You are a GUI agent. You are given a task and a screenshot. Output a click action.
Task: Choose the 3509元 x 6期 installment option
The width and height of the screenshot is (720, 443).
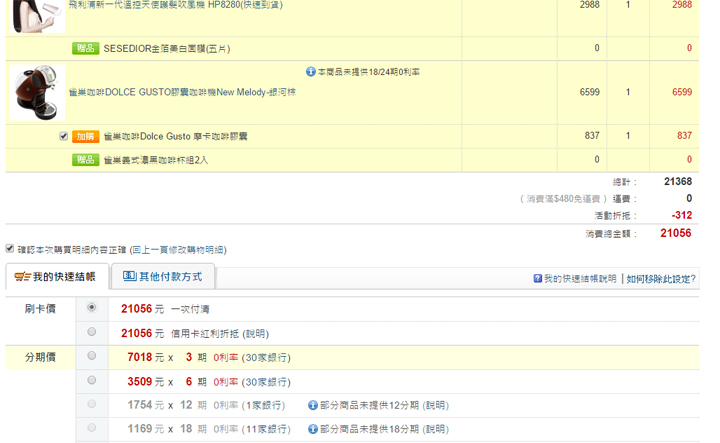[92, 380]
